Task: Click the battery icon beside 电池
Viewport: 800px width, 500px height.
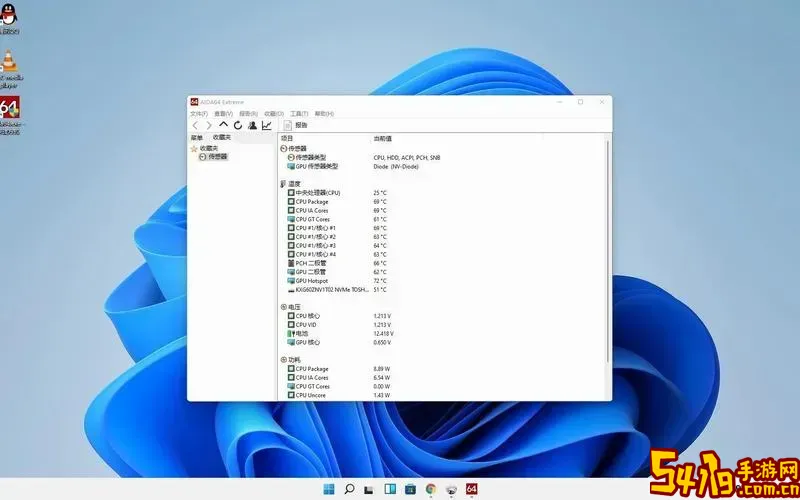Action: 291,334
